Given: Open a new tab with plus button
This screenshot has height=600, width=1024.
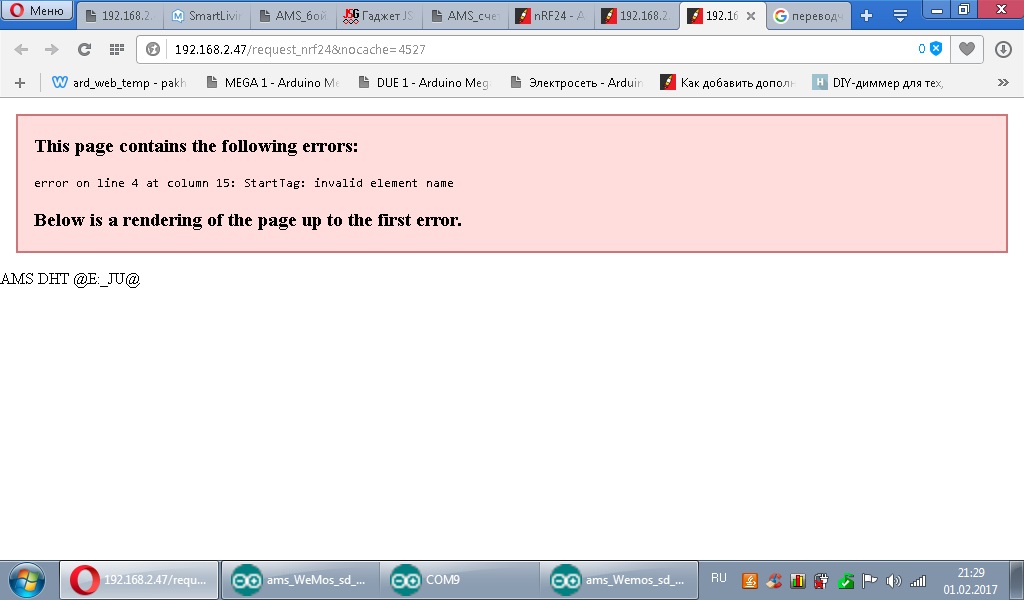Looking at the screenshot, I should coord(866,16).
